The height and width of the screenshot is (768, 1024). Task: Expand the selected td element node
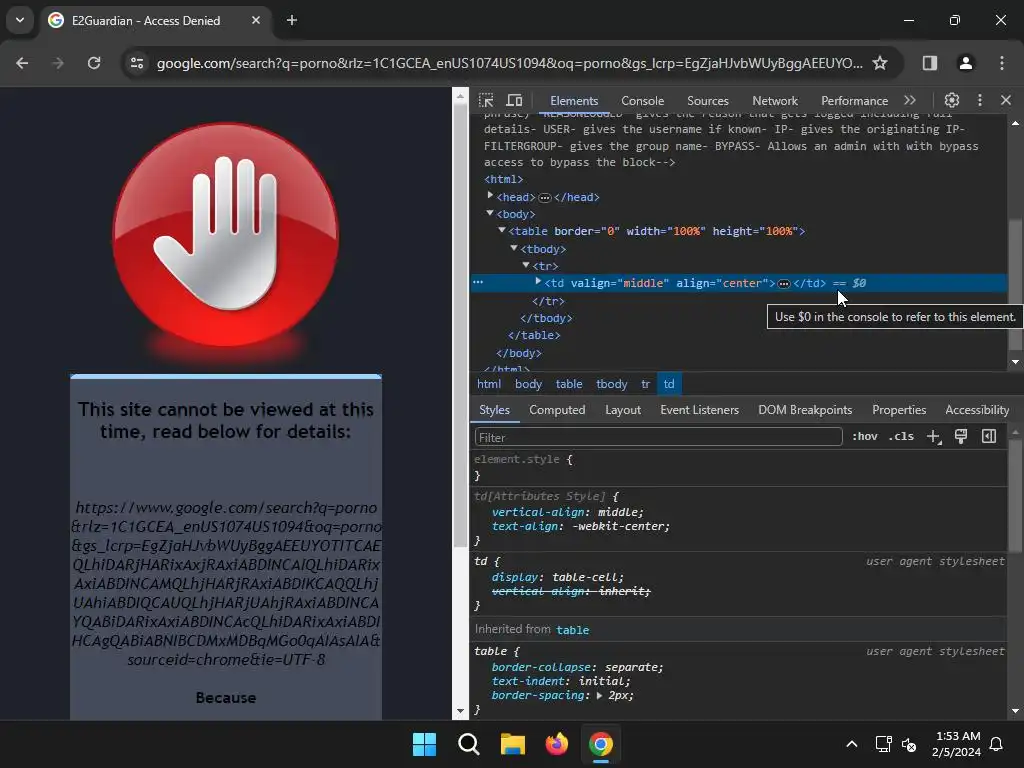(538, 281)
